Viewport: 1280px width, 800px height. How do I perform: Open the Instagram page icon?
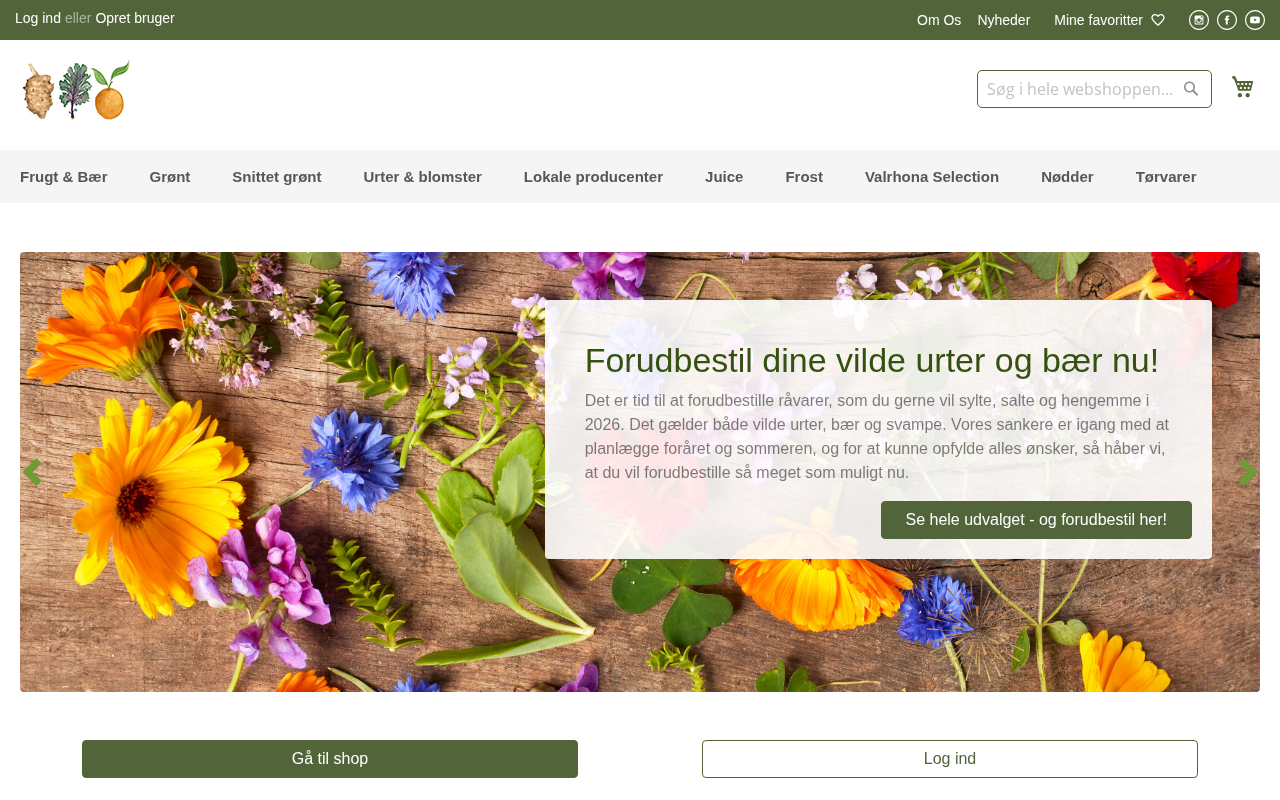coord(1199,20)
